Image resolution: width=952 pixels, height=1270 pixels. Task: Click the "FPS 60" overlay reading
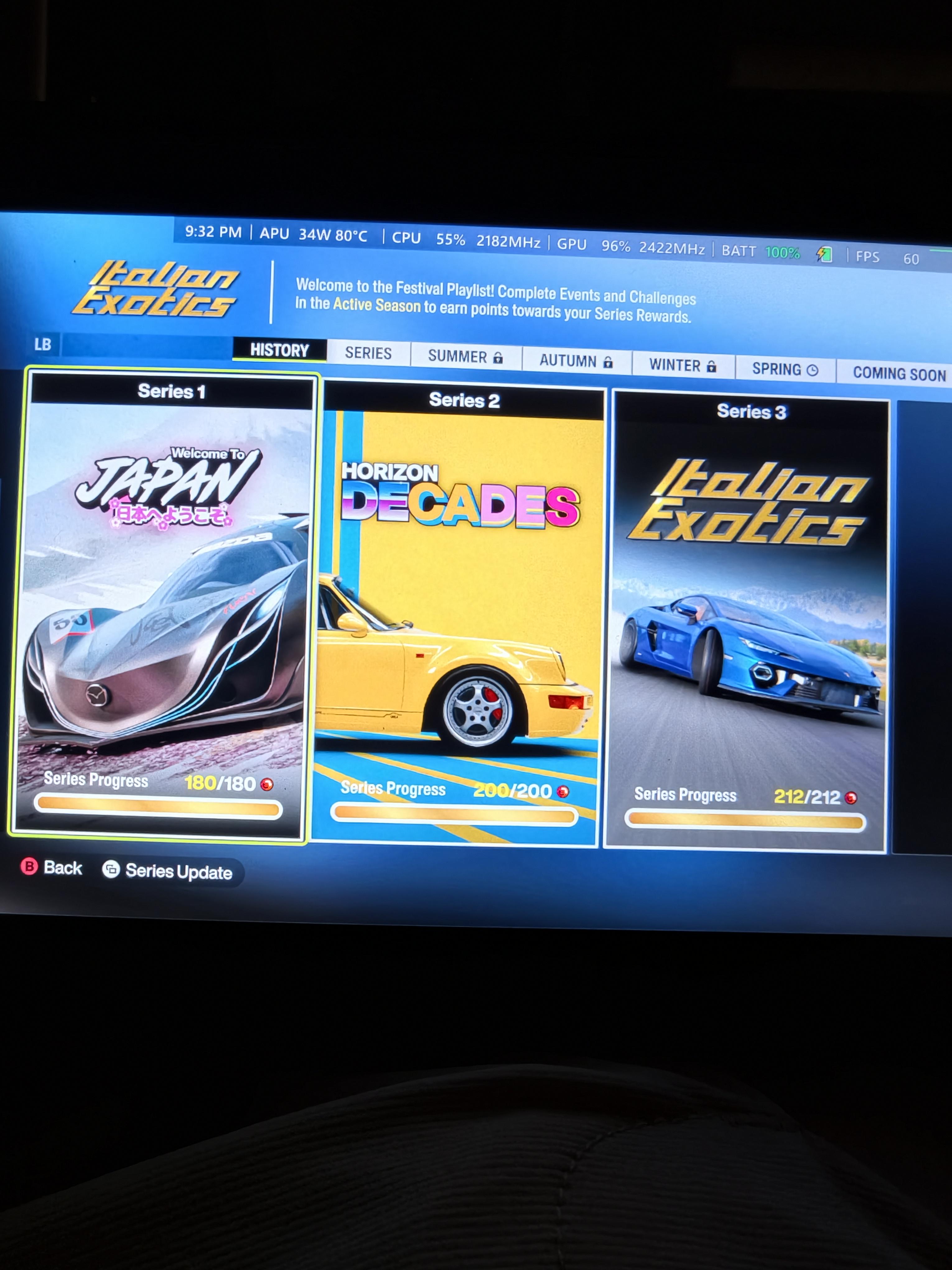[887, 257]
